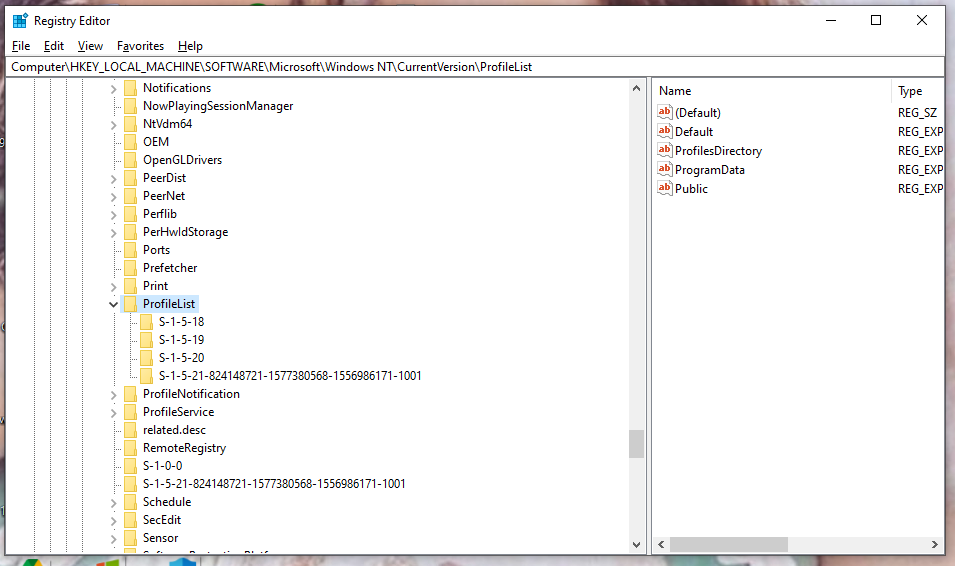Select the NowPlayingSessionManager folder icon
This screenshot has width=955, height=566.
pyautogui.click(x=130, y=106)
